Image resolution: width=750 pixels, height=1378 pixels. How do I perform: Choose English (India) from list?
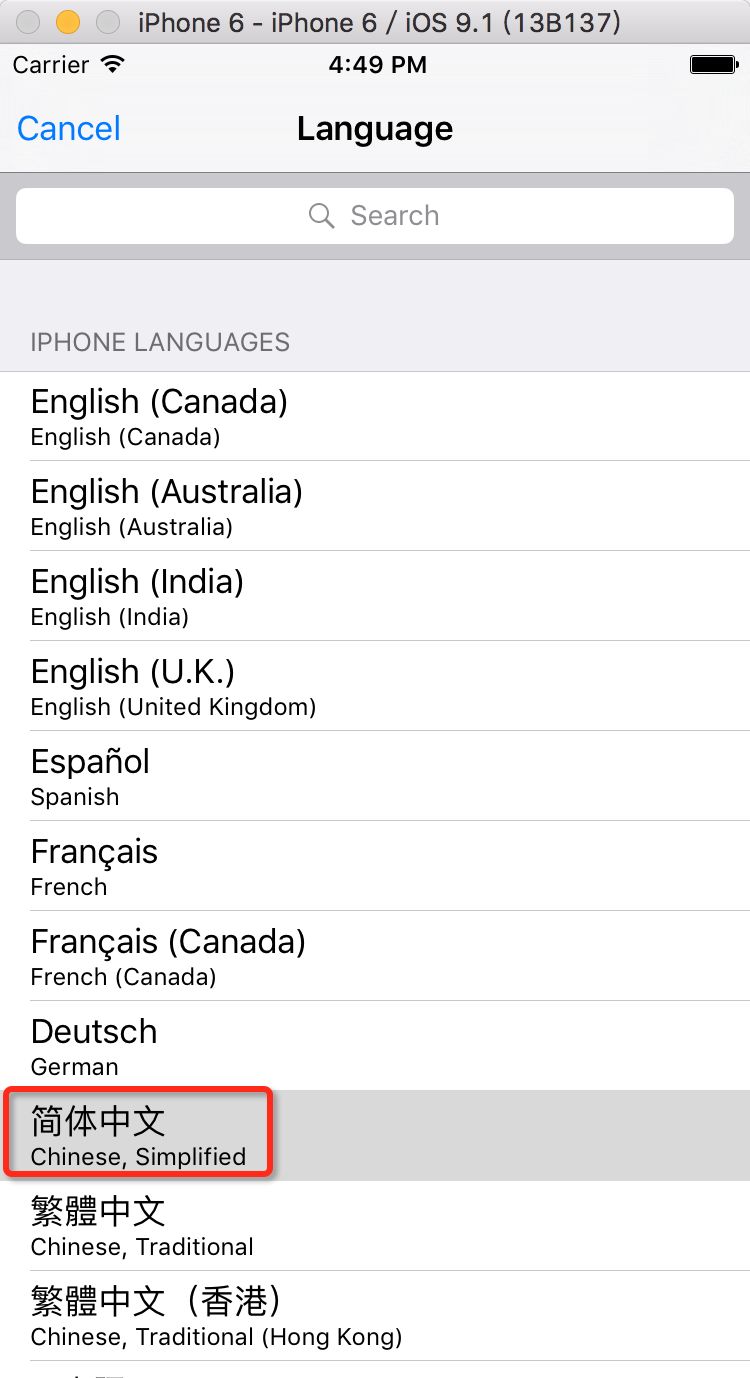click(375, 596)
